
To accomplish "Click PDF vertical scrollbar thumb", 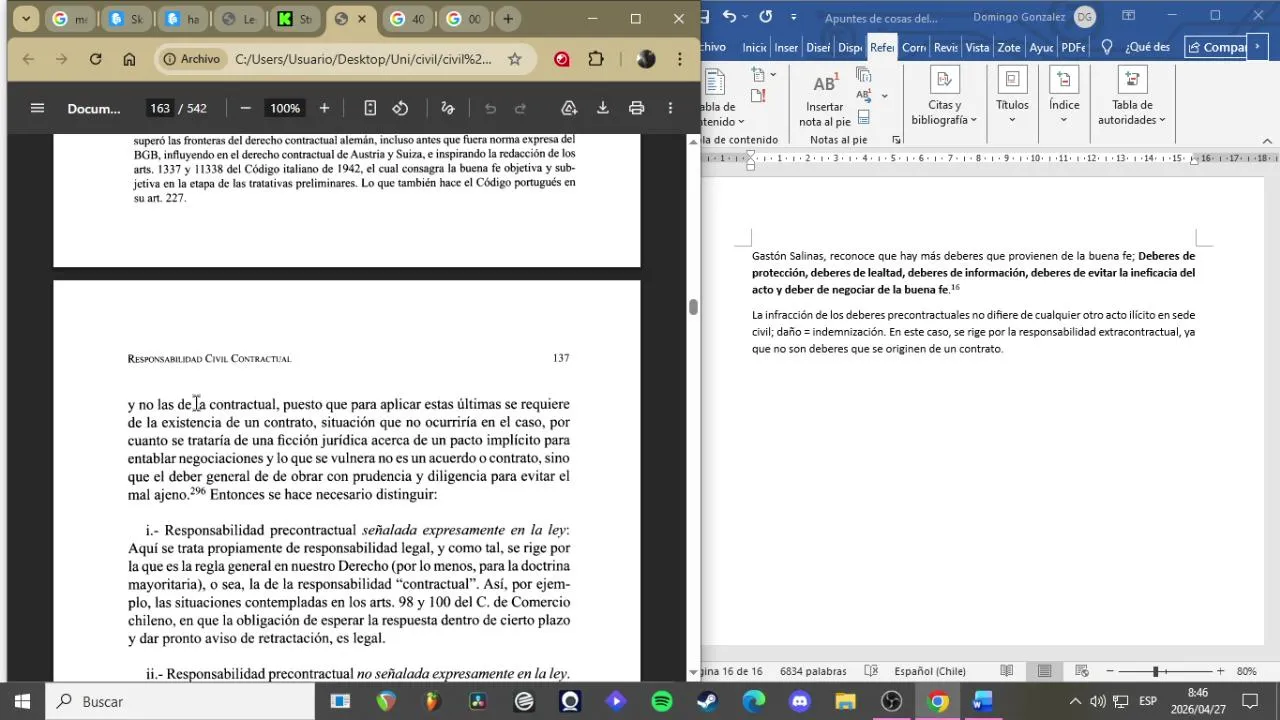I will (693, 307).
